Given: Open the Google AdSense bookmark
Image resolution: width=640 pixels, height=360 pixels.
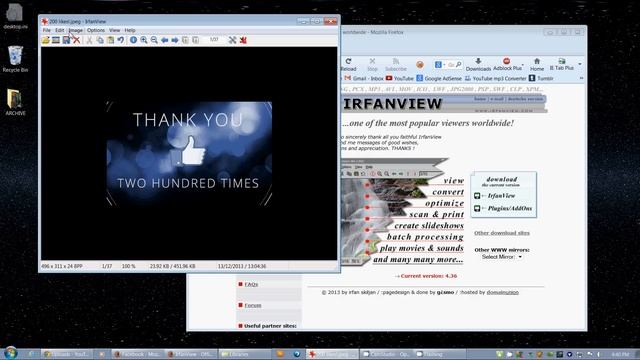Looking at the screenshot, I should coord(439,78).
